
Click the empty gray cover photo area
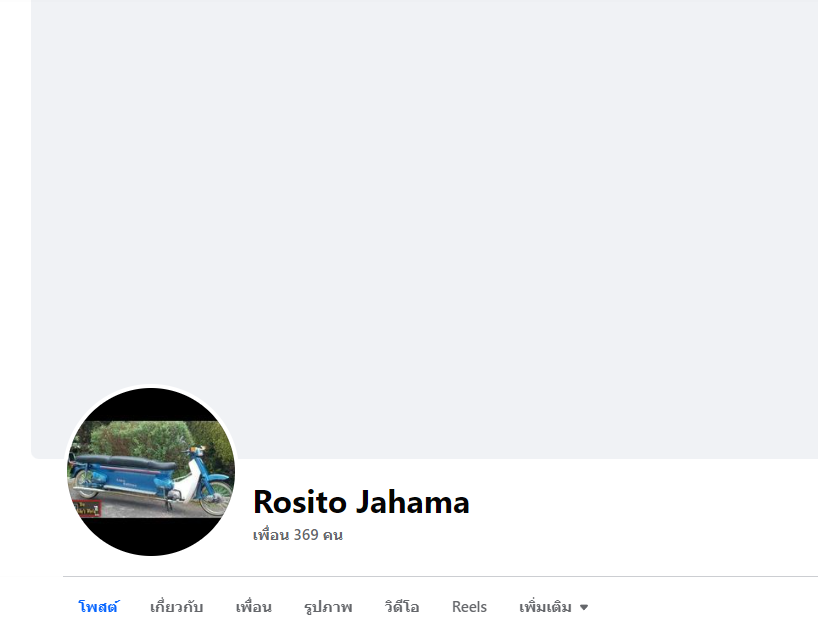click(424, 209)
